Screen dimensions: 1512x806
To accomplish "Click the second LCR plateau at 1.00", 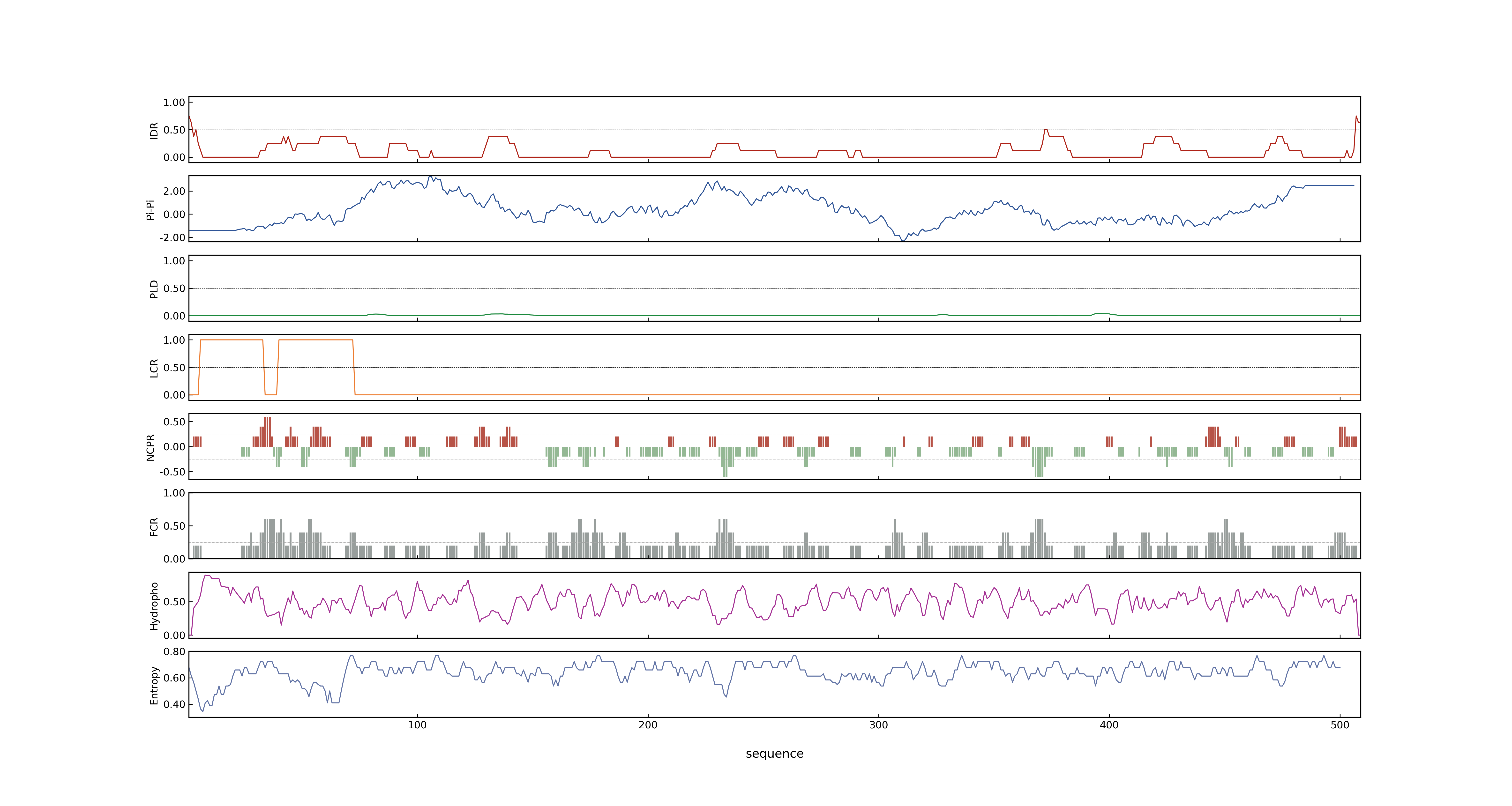I will coord(316,340).
